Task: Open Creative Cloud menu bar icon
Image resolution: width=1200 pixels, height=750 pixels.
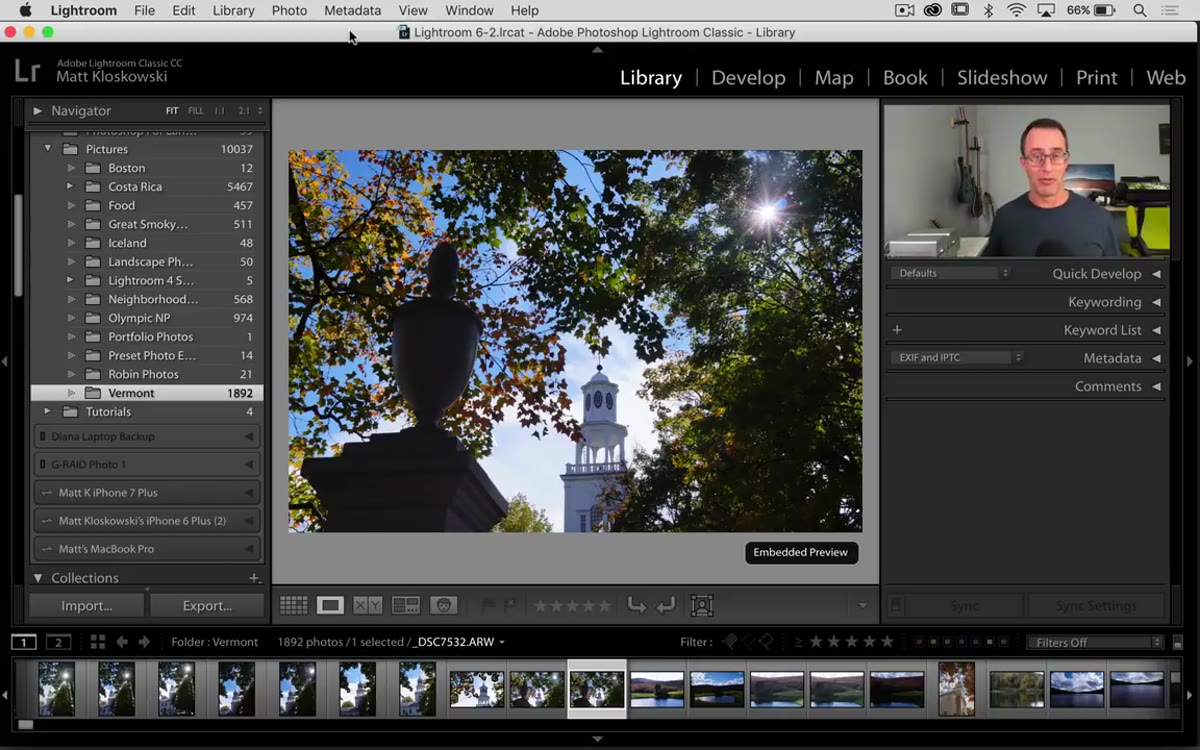Action: 932,10
